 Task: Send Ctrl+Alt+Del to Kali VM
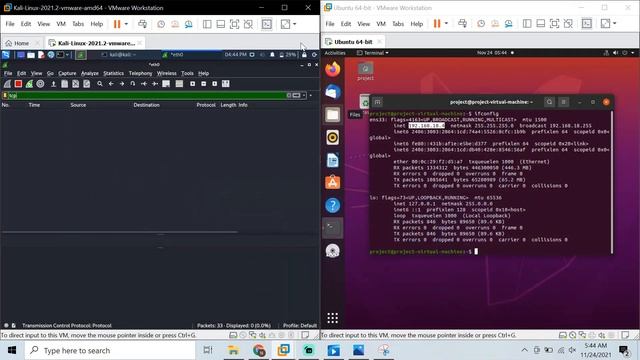pyautogui.click(x=142, y=24)
